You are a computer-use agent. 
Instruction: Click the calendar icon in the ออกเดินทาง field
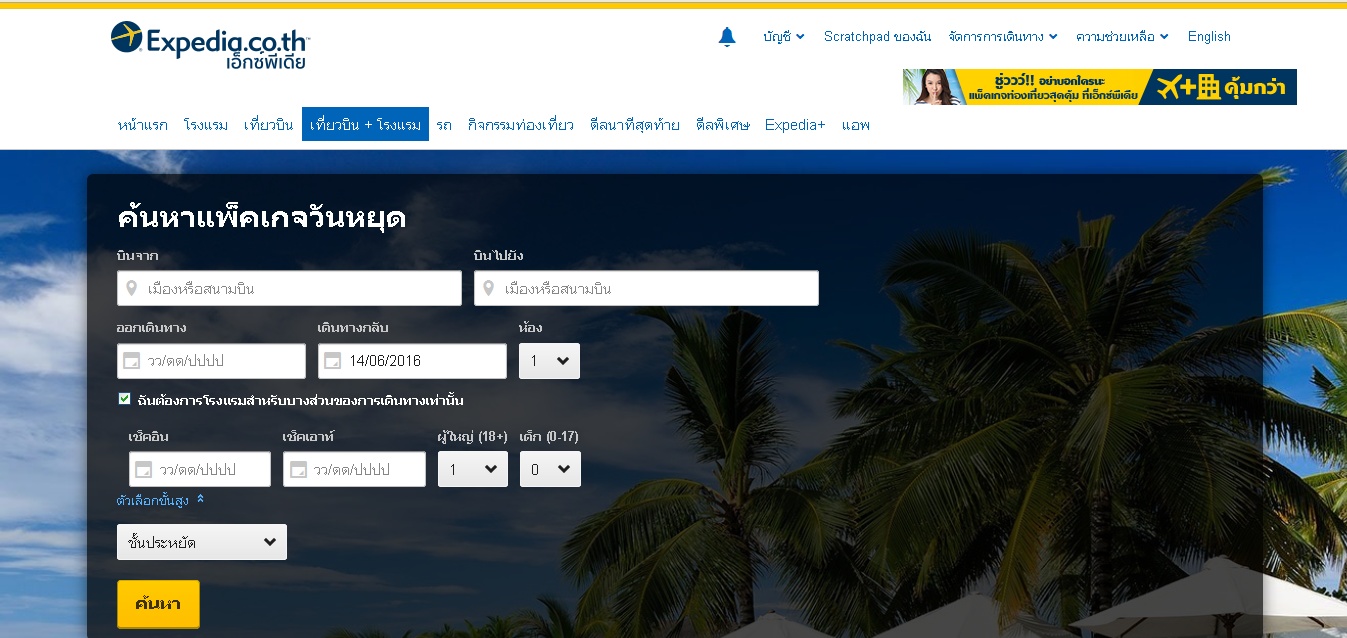tap(131, 361)
